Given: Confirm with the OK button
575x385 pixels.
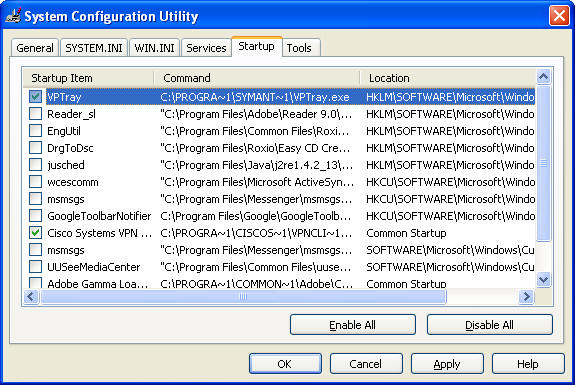Looking at the screenshot, I should pos(285,364).
